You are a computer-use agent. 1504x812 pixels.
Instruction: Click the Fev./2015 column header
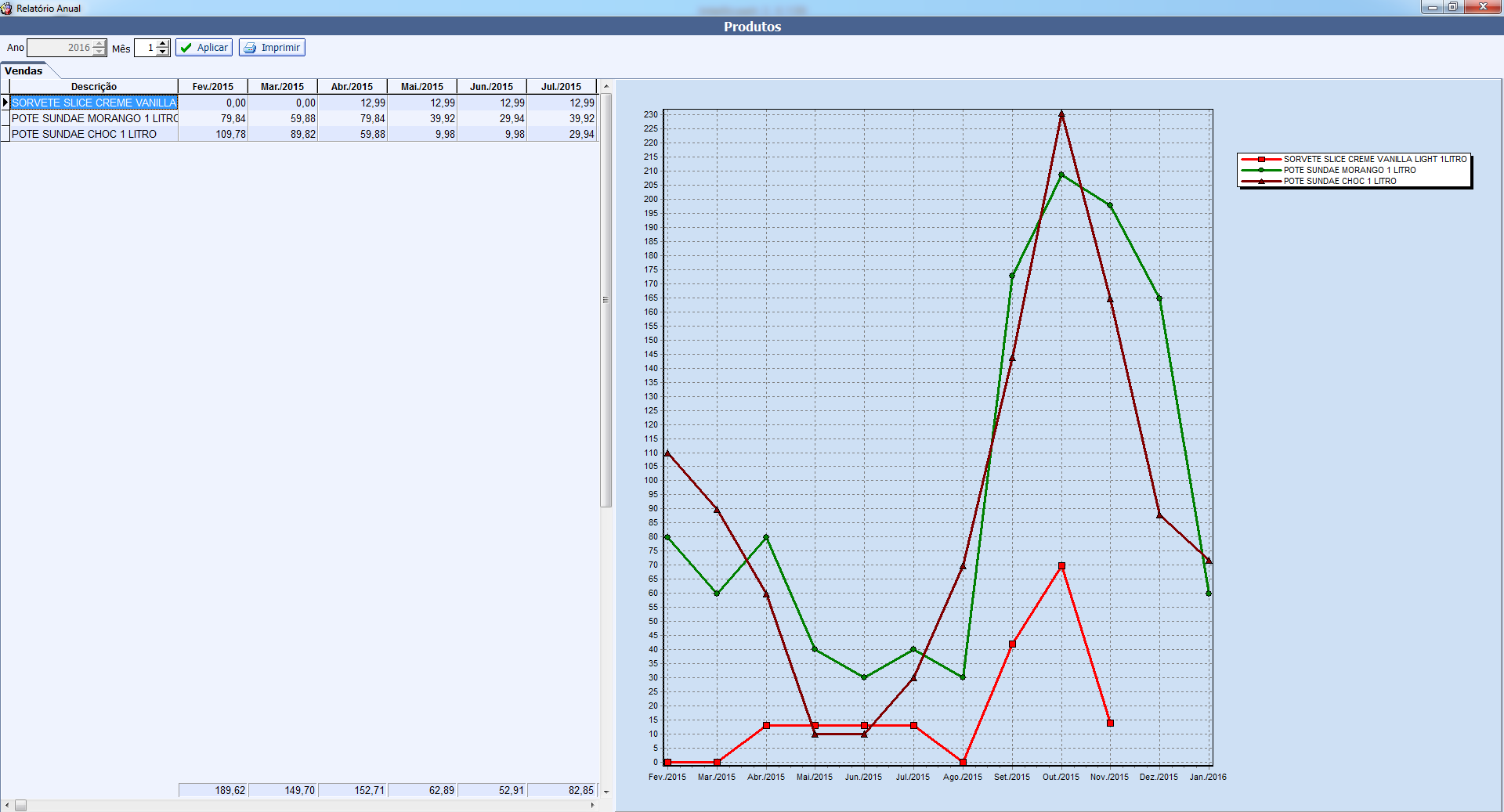click(x=213, y=87)
